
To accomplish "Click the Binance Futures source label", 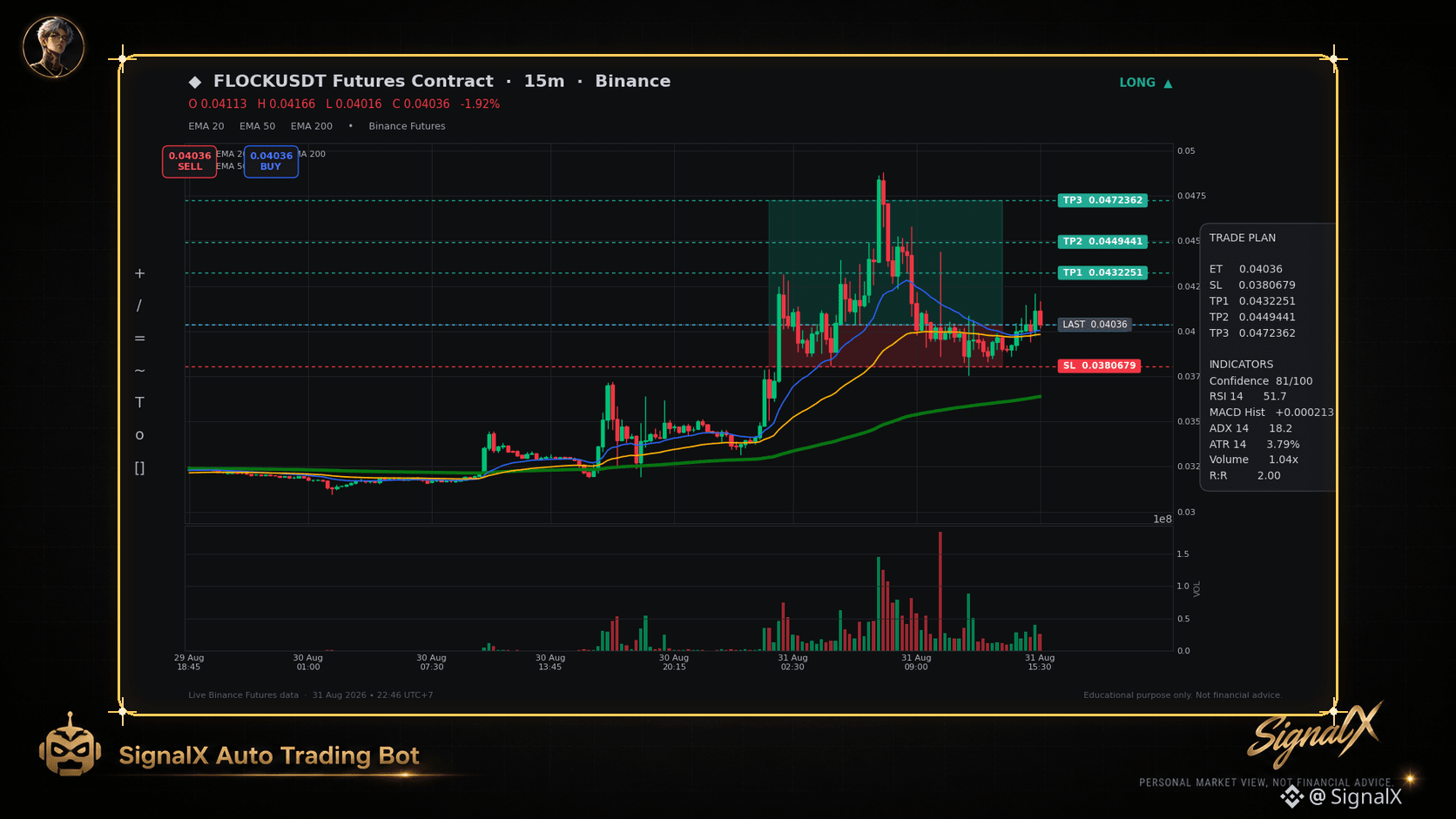I will pyautogui.click(x=407, y=126).
